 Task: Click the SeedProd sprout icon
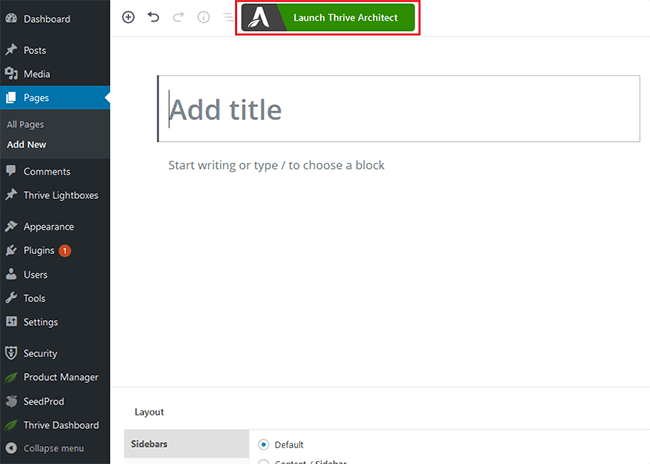(x=11, y=401)
